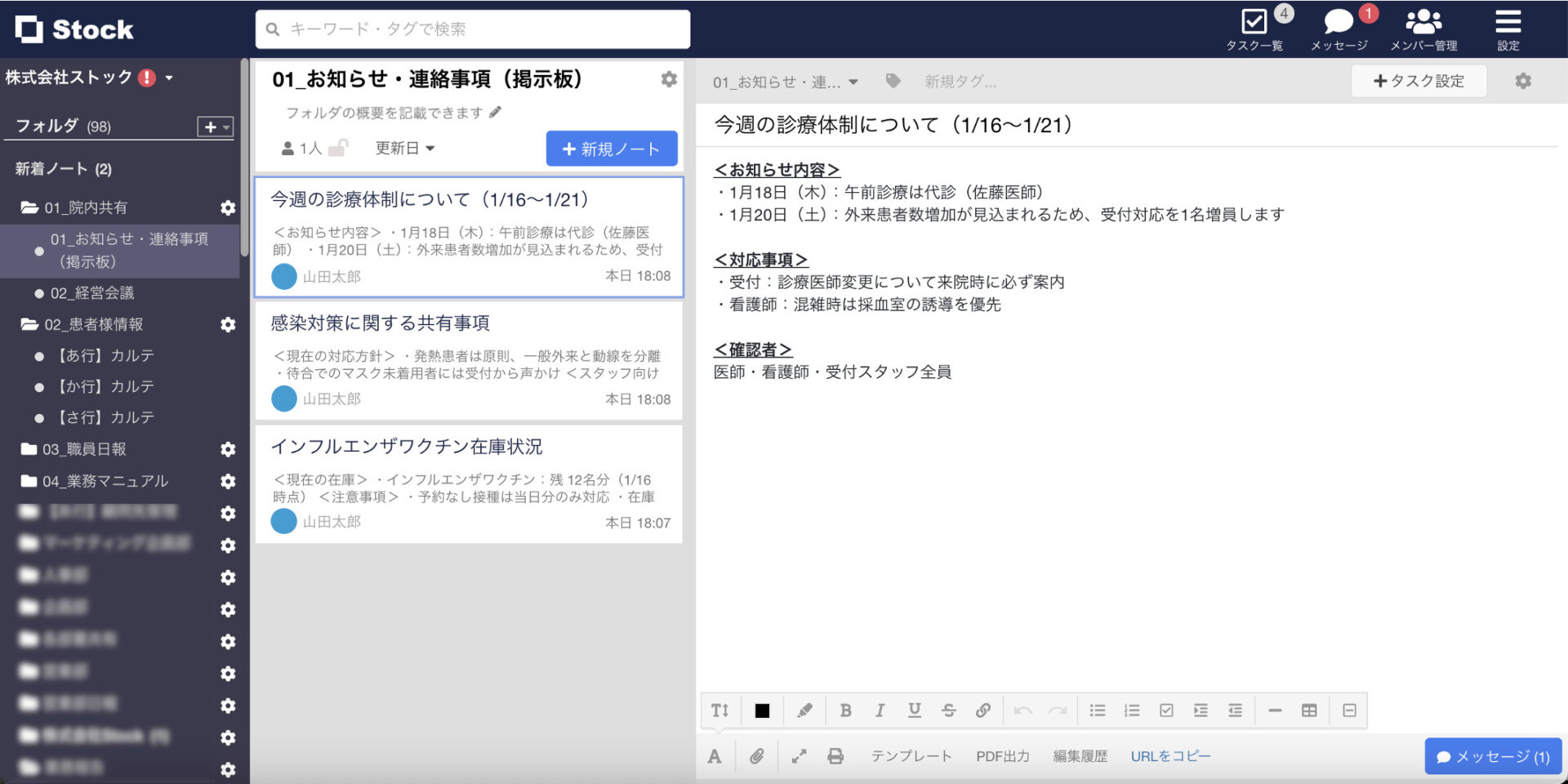The height and width of the screenshot is (784, 1568).
Task: Print the note with the printer icon
Action: [x=835, y=755]
